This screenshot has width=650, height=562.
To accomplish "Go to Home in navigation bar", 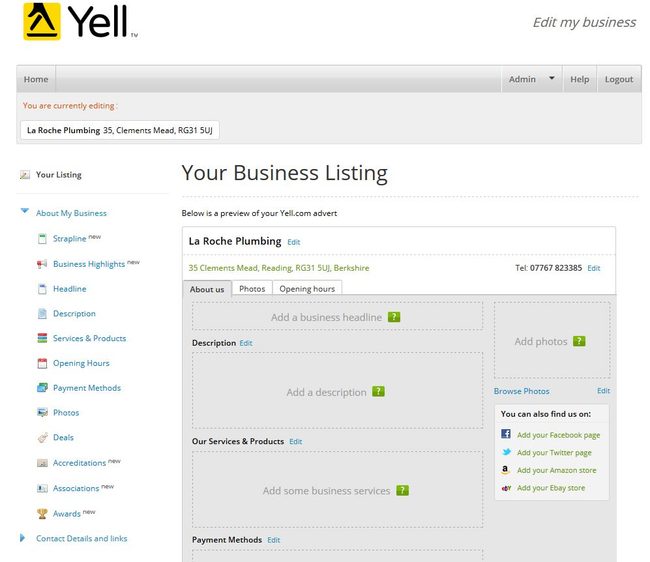I will click(36, 79).
